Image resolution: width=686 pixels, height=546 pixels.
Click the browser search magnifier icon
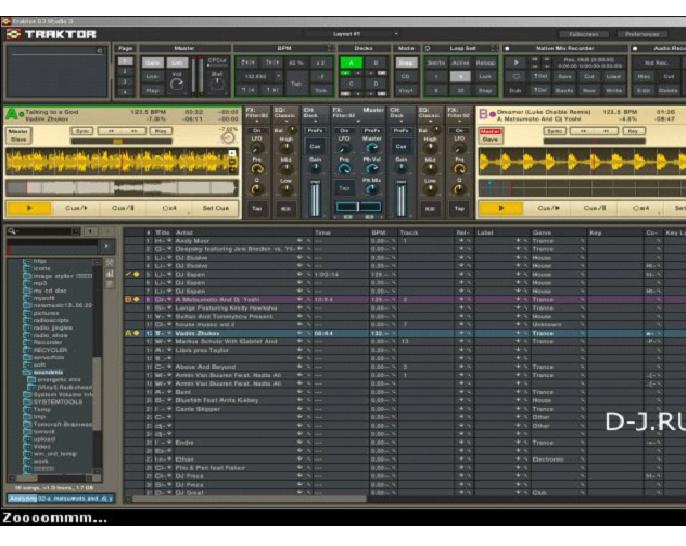[12, 231]
